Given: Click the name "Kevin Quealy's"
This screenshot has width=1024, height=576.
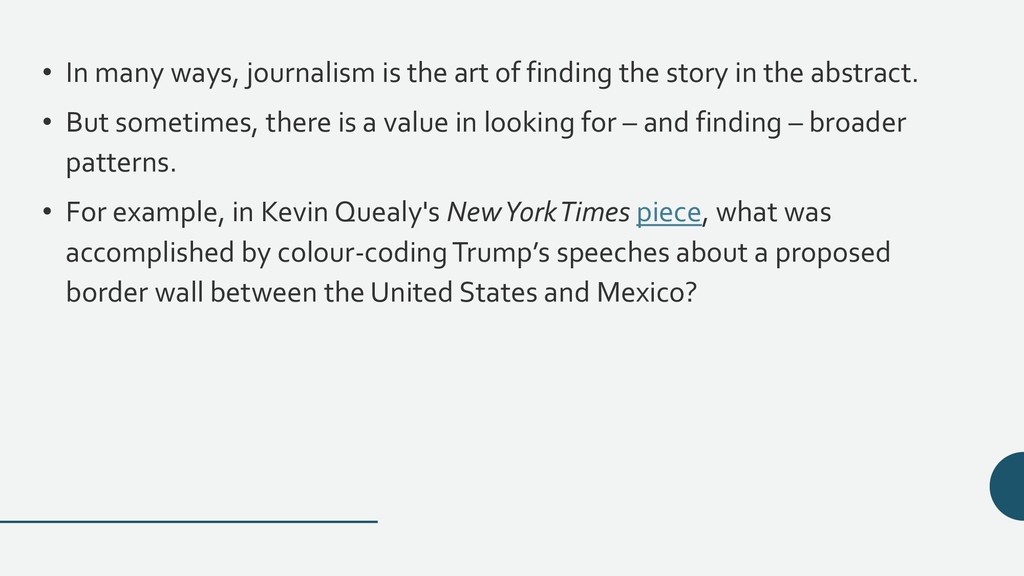Looking at the screenshot, I should click(x=351, y=213).
